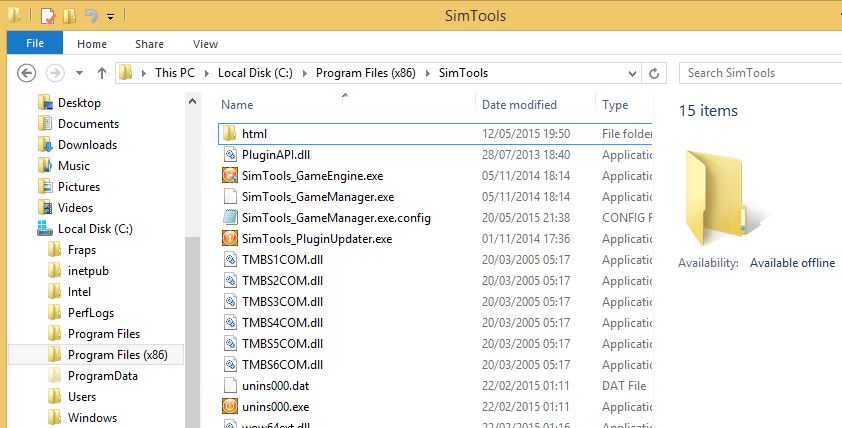
Task: Select unins000.exe file icon
Action: pos(230,406)
